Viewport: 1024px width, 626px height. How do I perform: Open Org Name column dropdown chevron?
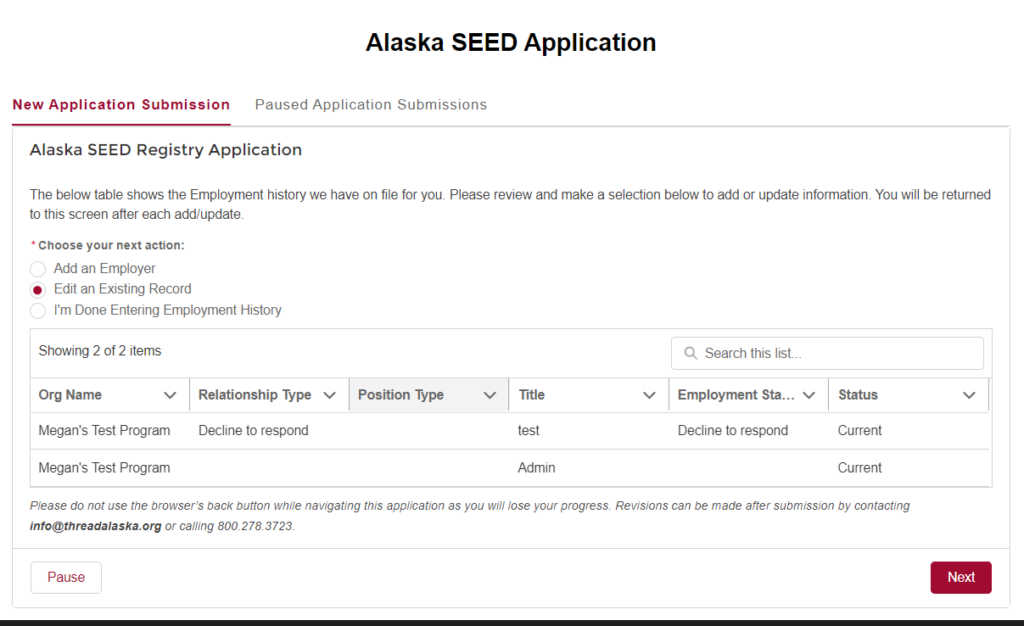pyautogui.click(x=170, y=395)
